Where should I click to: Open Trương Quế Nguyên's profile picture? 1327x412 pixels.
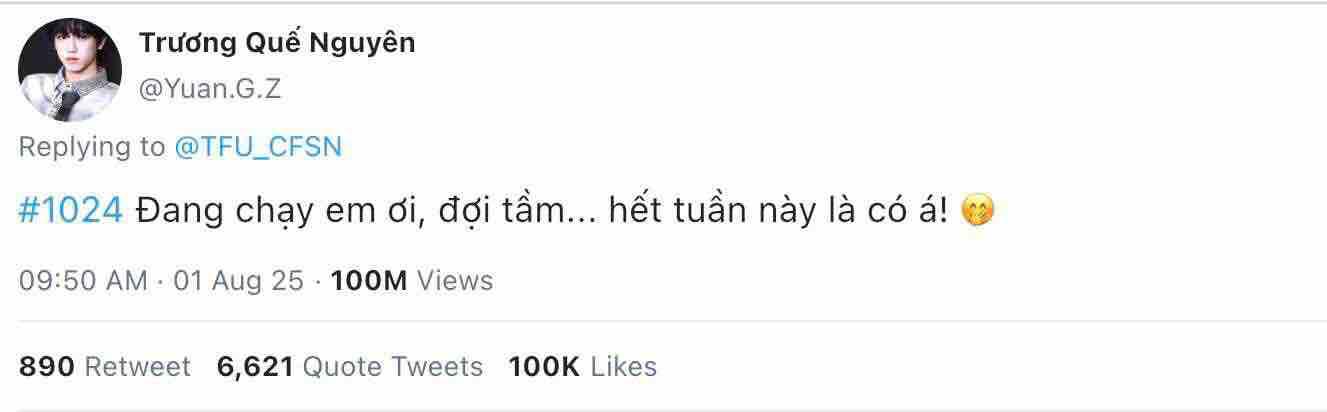70,71
